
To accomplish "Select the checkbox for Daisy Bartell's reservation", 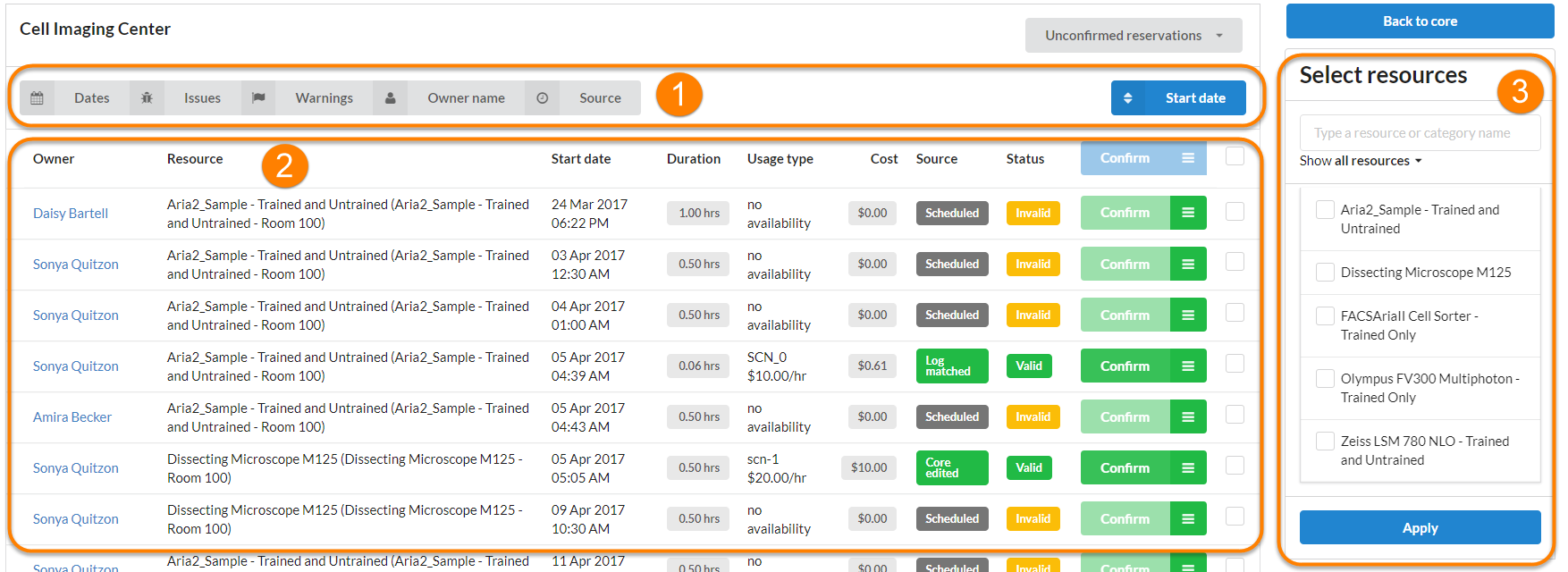I will pyautogui.click(x=1235, y=211).
